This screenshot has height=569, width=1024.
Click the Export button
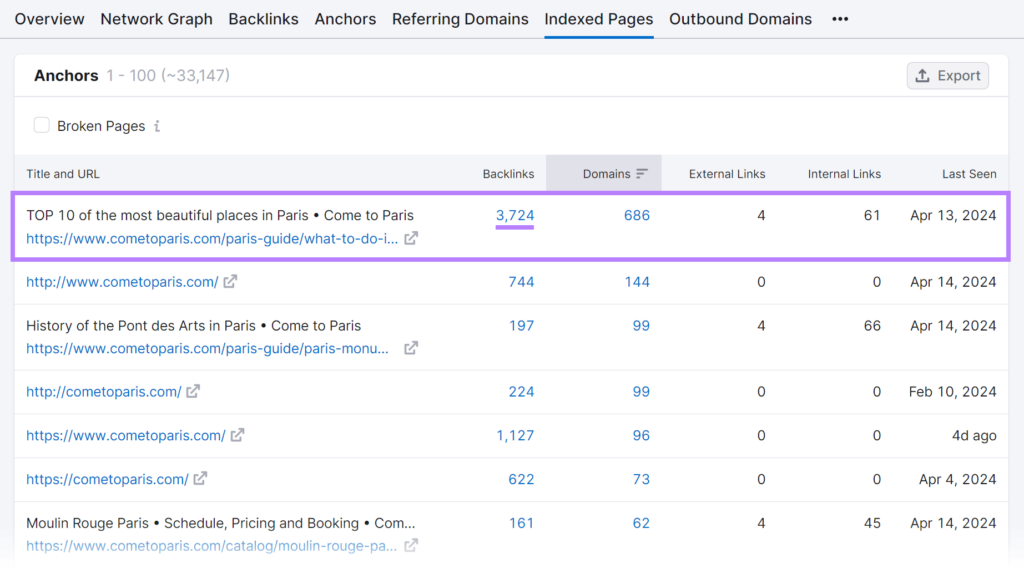[x=948, y=76]
